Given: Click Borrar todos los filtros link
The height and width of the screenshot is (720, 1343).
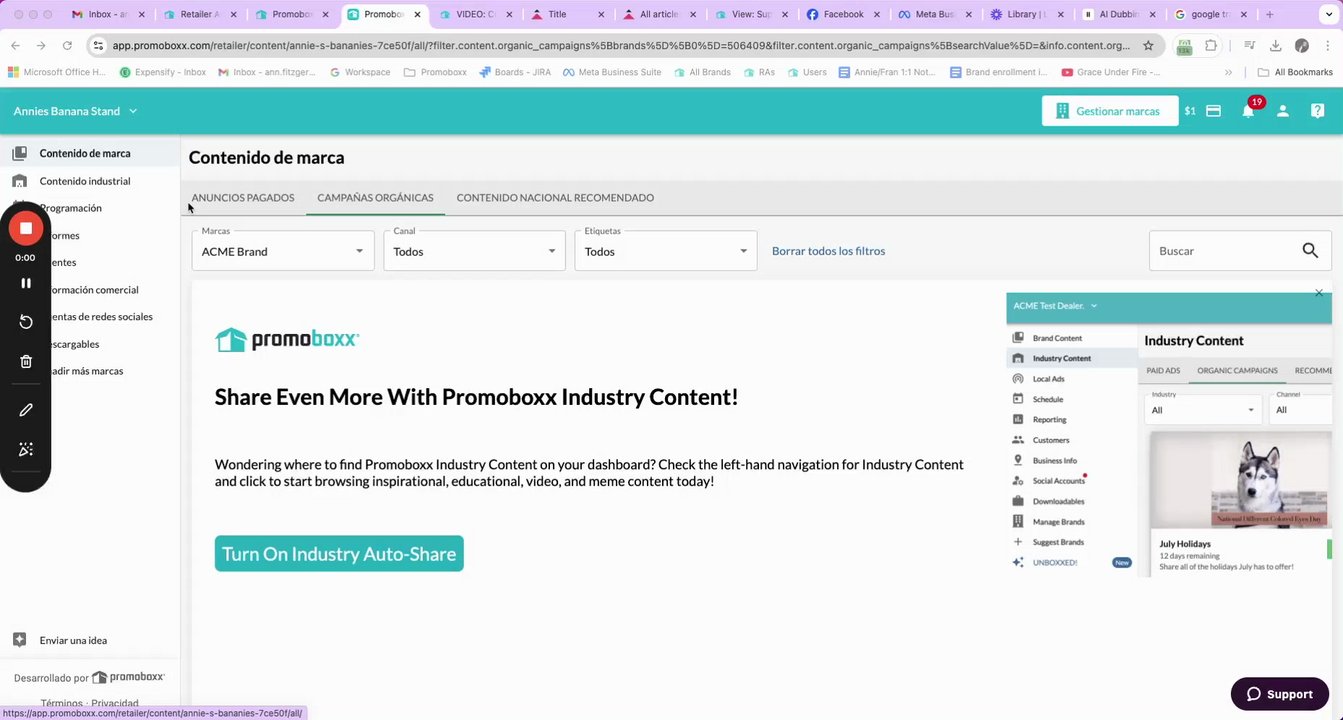Looking at the screenshot, I should [x=828, y=251].
